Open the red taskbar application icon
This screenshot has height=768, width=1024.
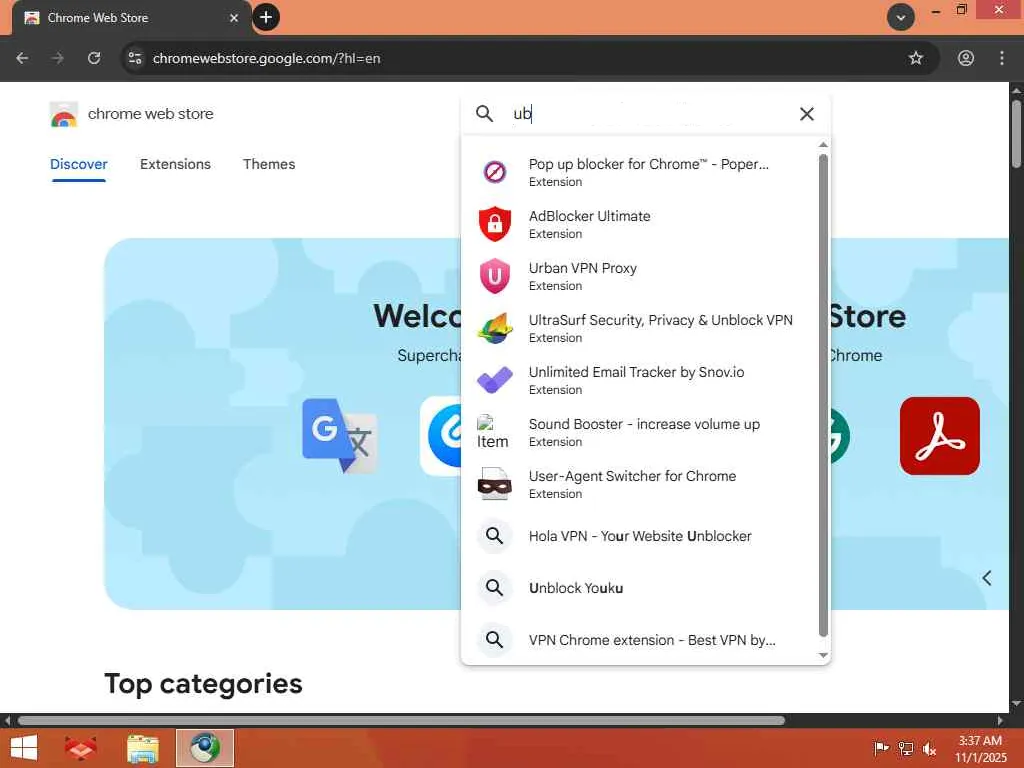(80, 748)
